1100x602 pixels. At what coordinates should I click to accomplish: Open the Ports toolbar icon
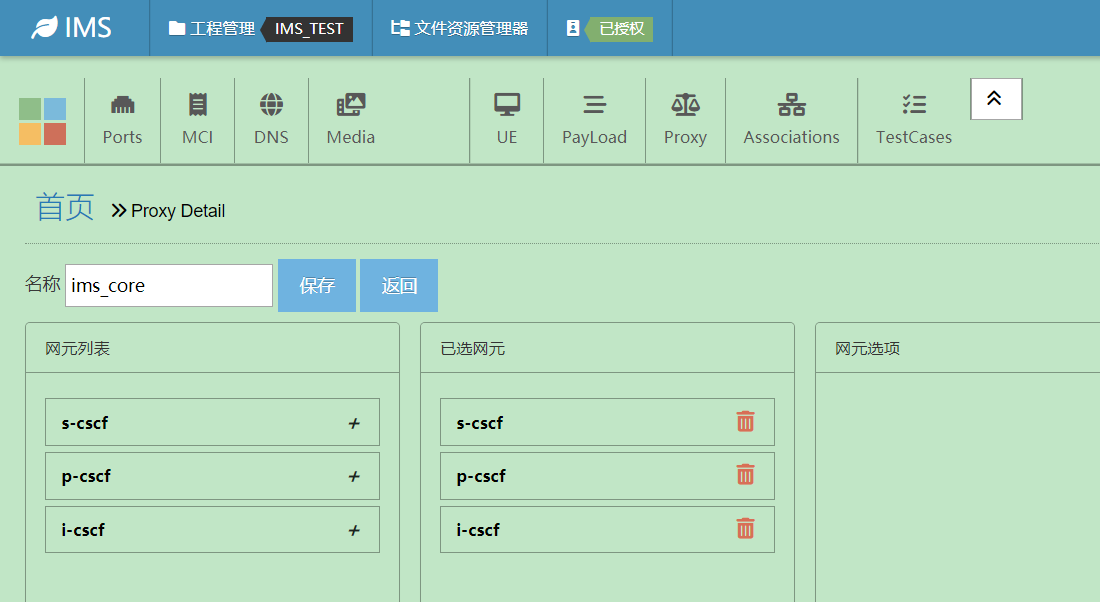[122, 105]
